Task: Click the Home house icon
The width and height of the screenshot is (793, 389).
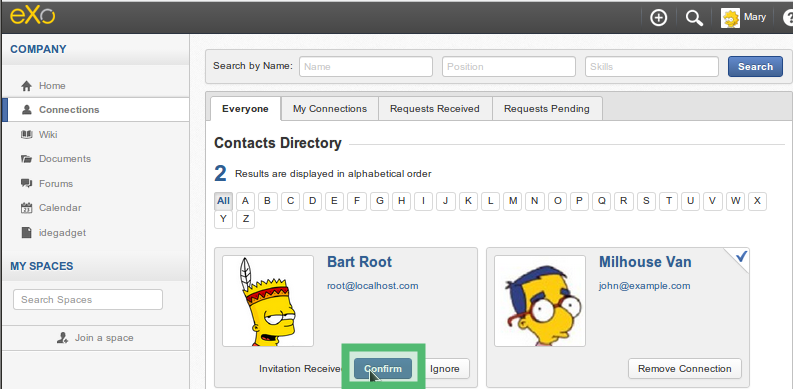Action: point(26,86)
